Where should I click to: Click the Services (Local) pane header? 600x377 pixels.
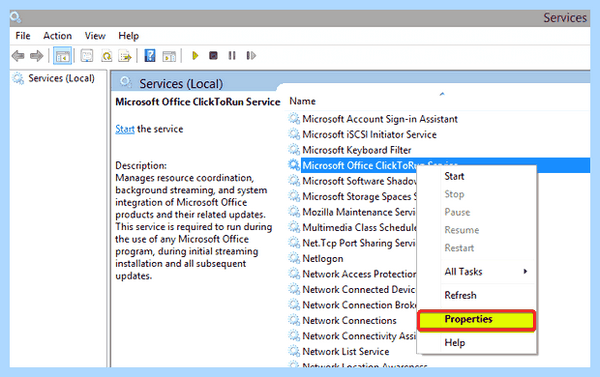click(181, 83)
